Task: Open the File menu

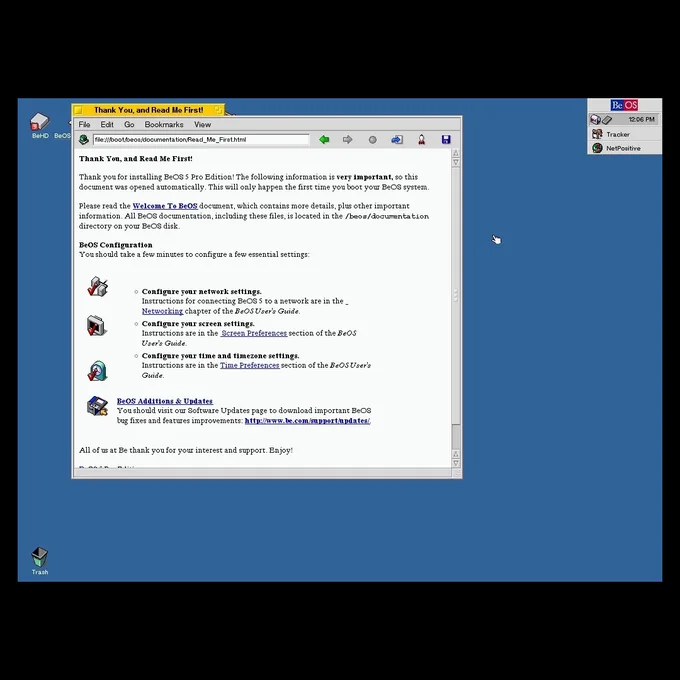Action: click(x=84, y=124)
